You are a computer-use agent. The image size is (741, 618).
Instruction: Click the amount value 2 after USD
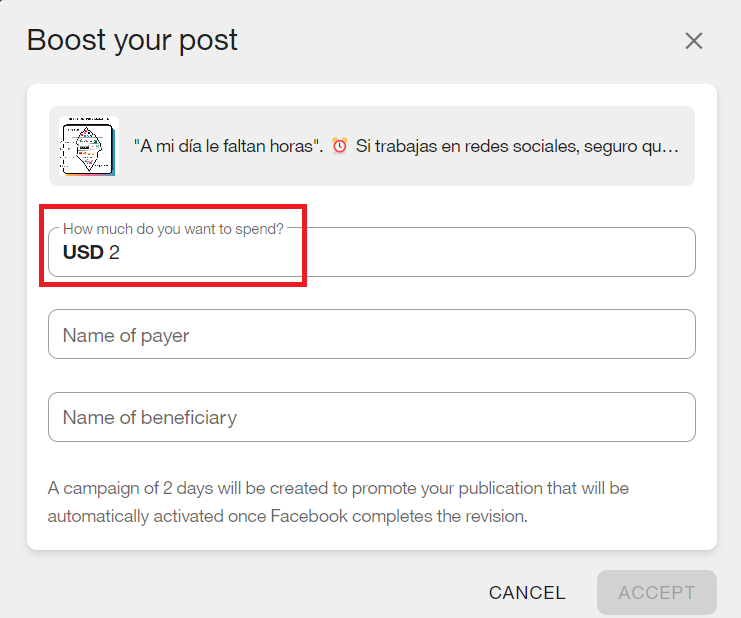(114, 253)
